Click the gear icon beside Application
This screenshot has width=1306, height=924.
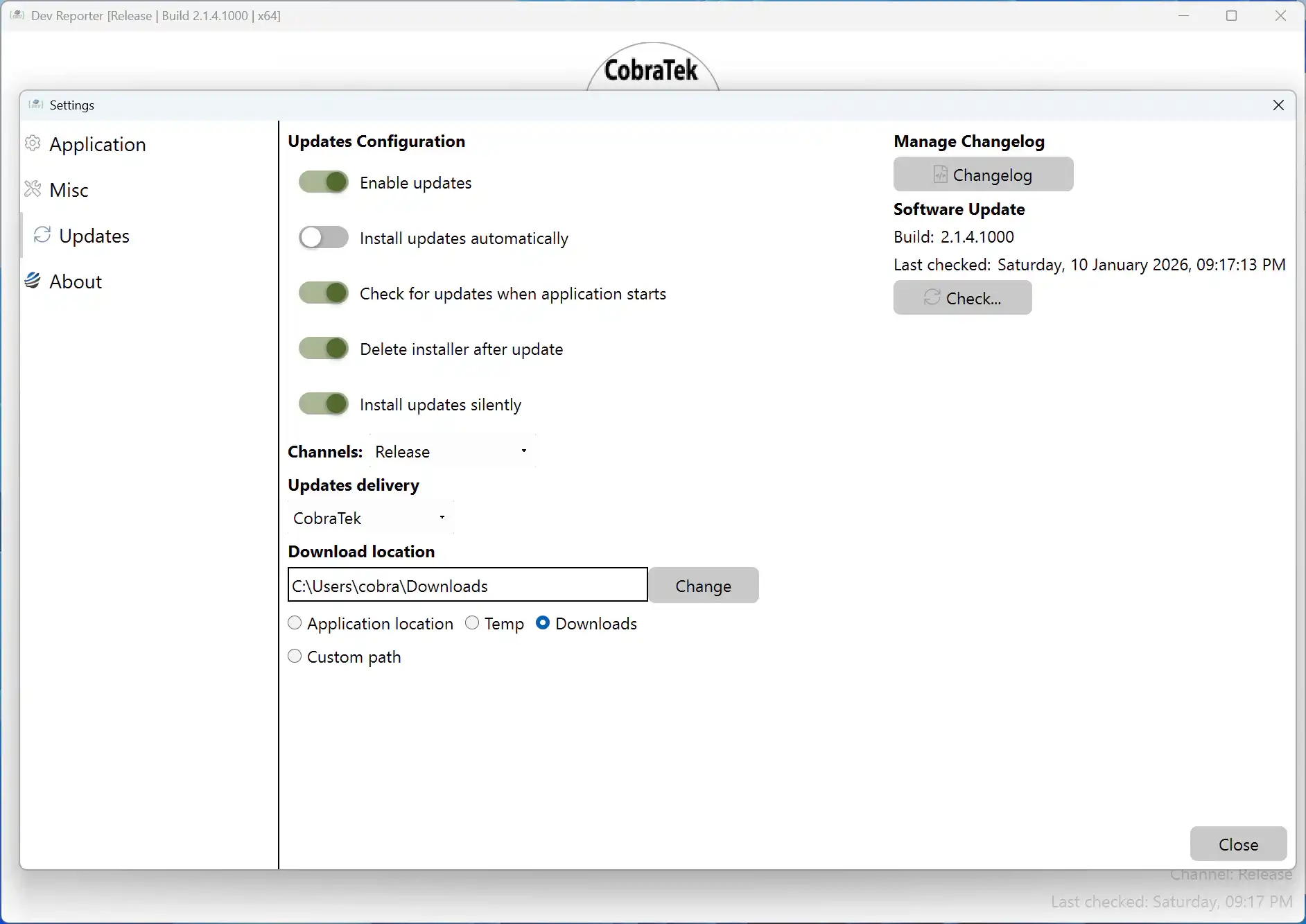coord(33,143)
